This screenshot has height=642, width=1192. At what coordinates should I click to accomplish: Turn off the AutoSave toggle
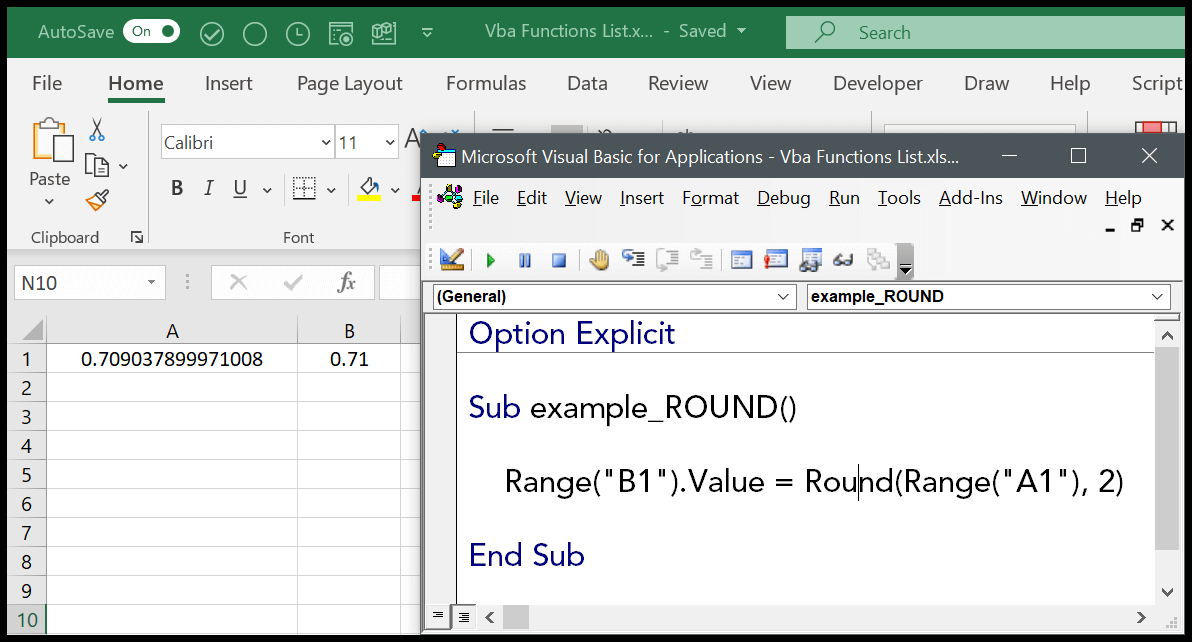pos(151,31)
